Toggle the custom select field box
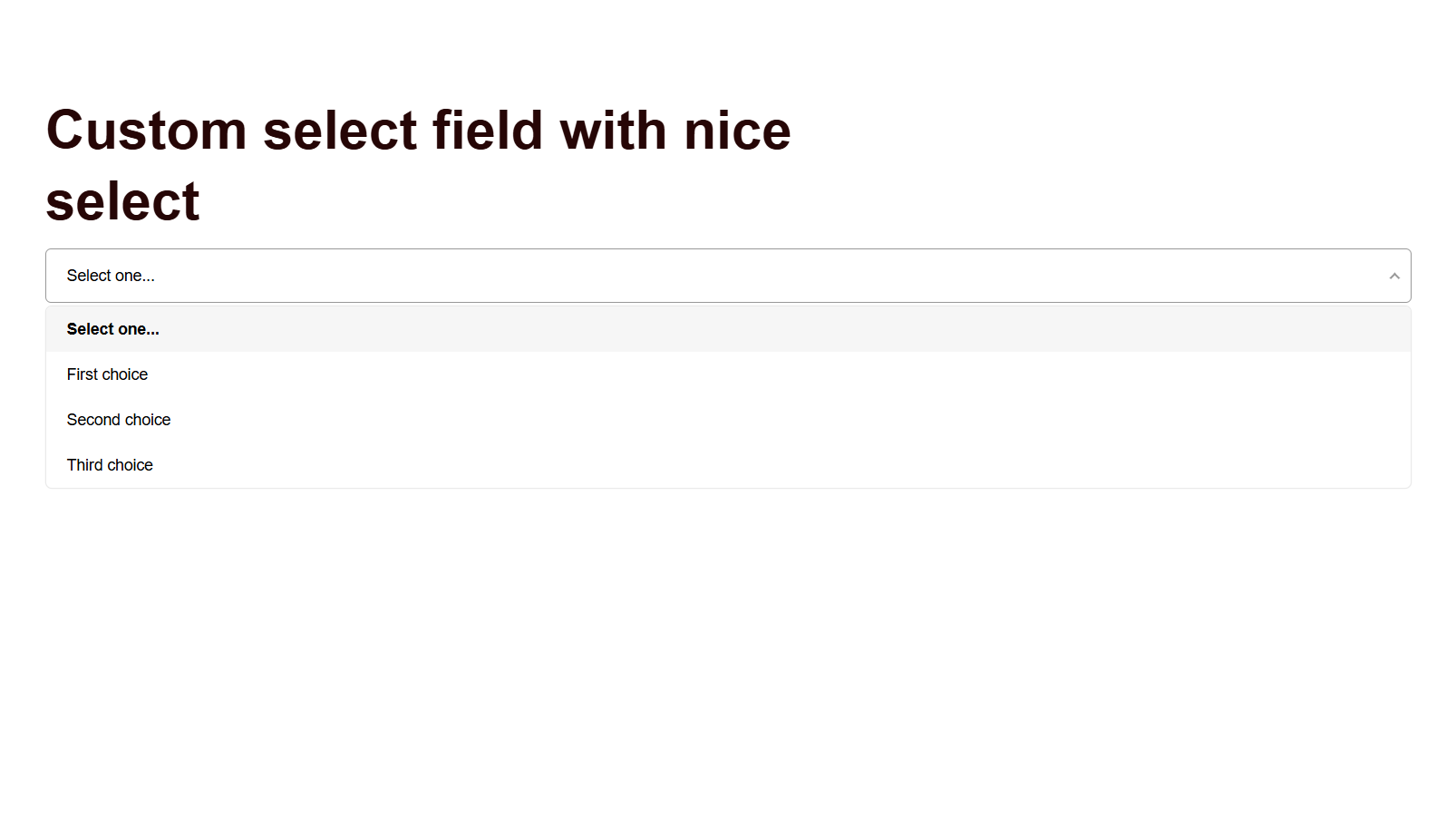 (727, 276)
